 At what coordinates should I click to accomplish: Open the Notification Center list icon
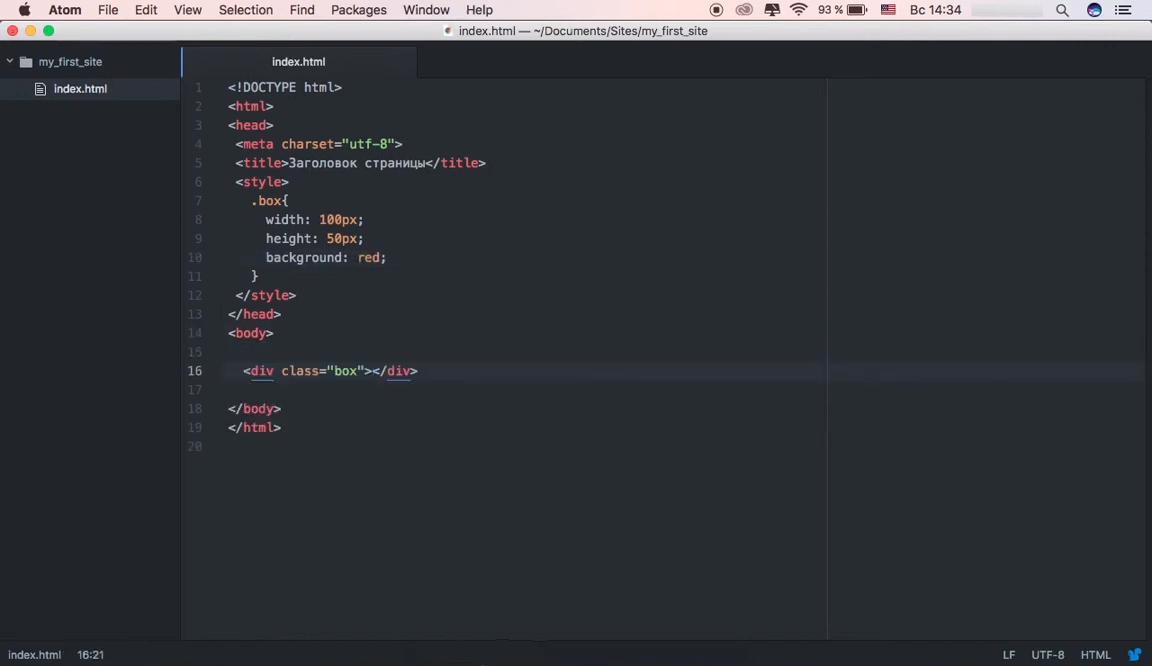pyautogui.click(x=1123, y=10)
